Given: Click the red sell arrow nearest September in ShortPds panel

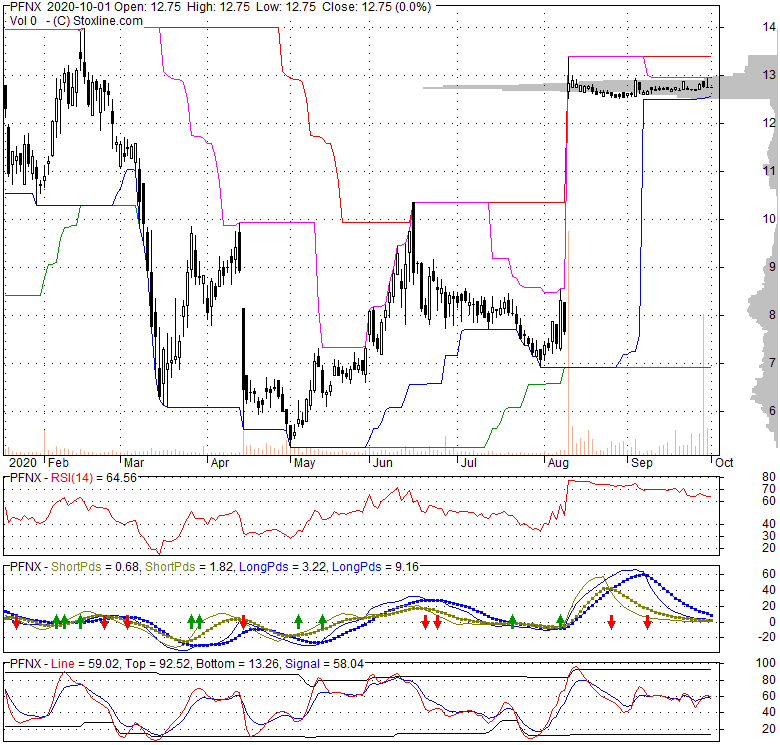Looking at the screenshot, I should tap(647, 622).
